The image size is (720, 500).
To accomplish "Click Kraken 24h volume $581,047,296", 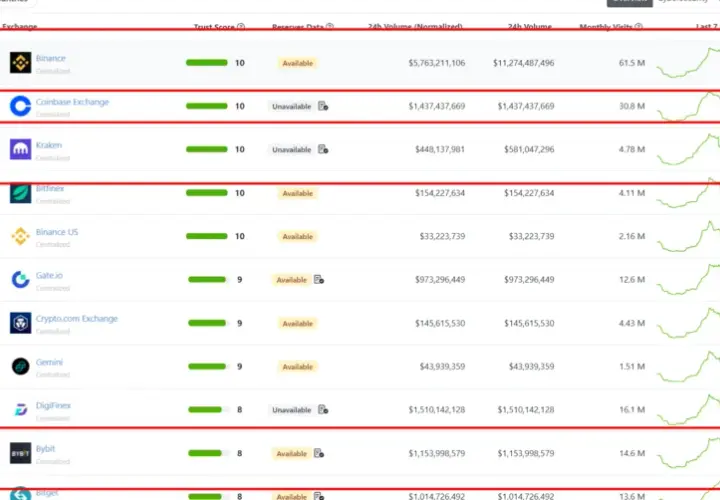I will coord(529,149).
